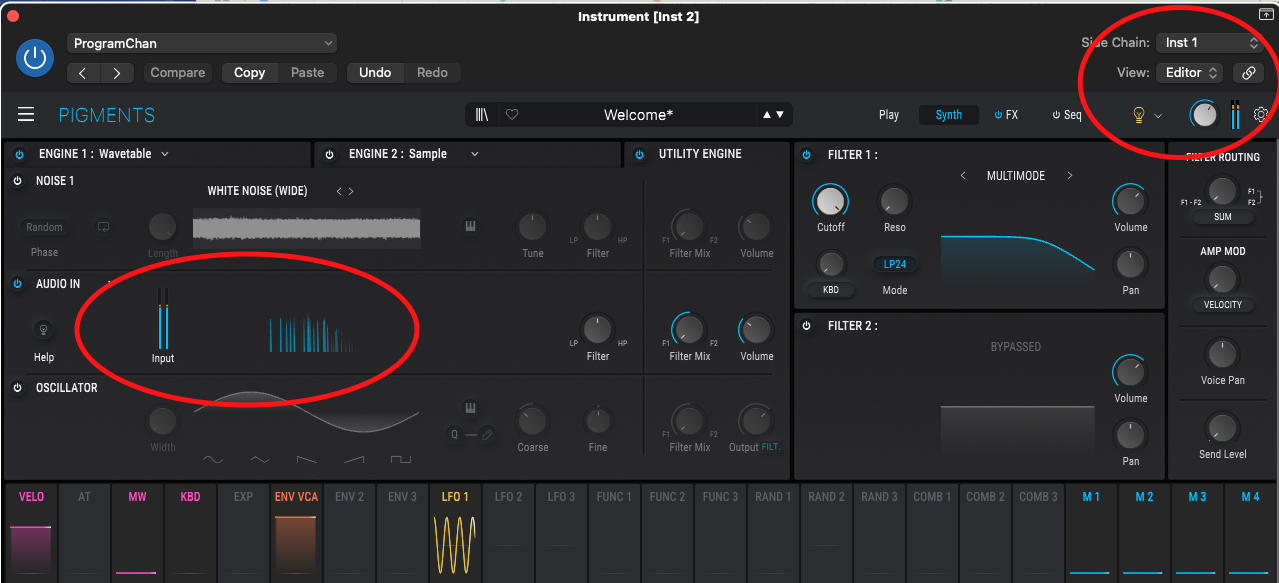Viewport: 1279px width, 583px height.
Task: Click the white noise waveform display
Action: (x=306, y=227)
